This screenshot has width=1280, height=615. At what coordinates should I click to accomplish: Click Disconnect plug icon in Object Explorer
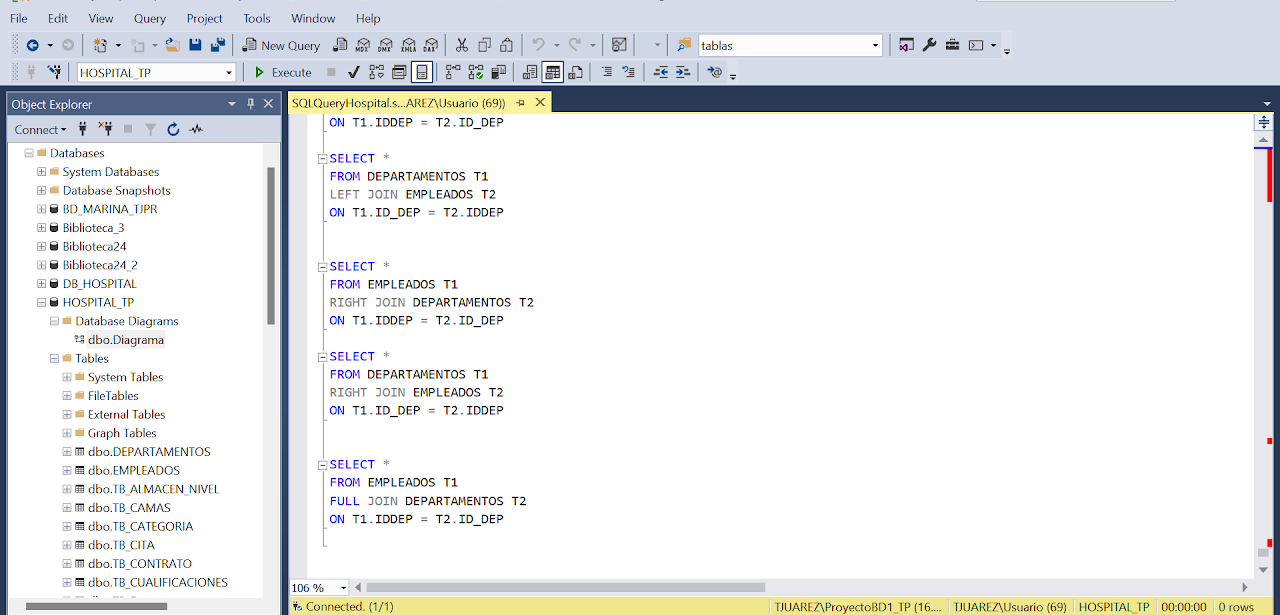point(105,129)
